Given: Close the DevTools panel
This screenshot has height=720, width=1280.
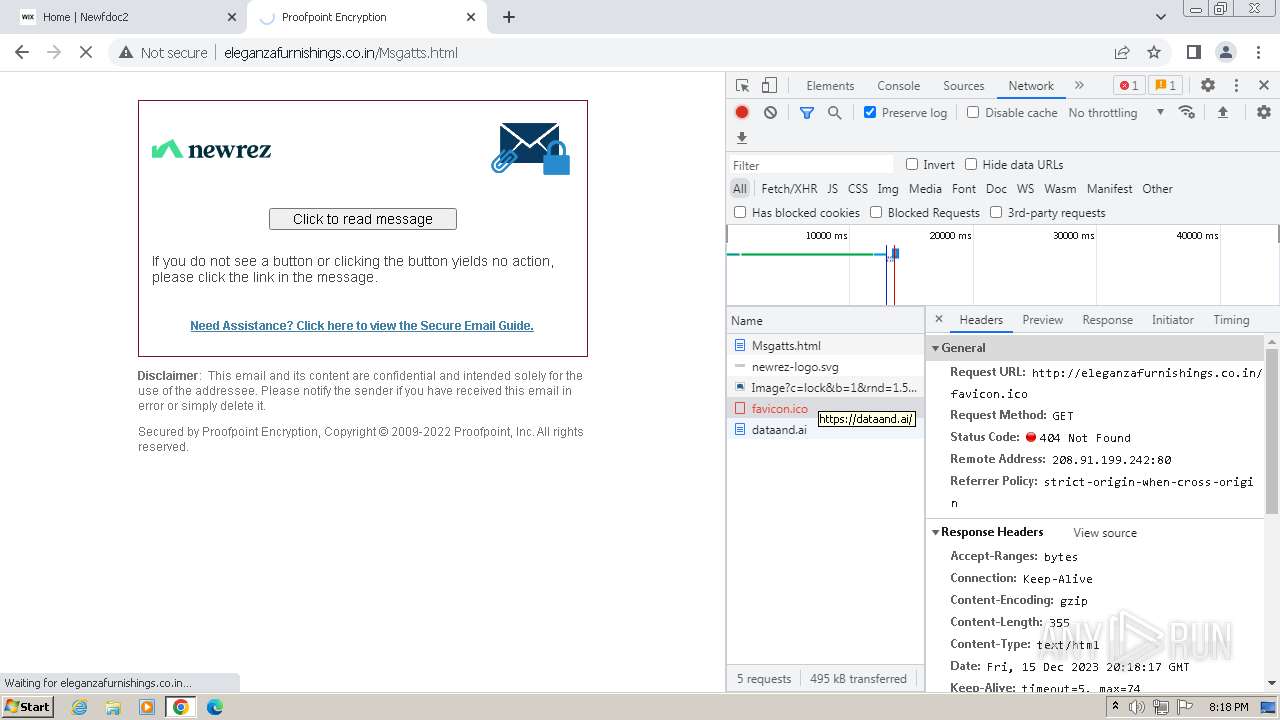Looking at the screenshot, I should tap(1264, 86).
